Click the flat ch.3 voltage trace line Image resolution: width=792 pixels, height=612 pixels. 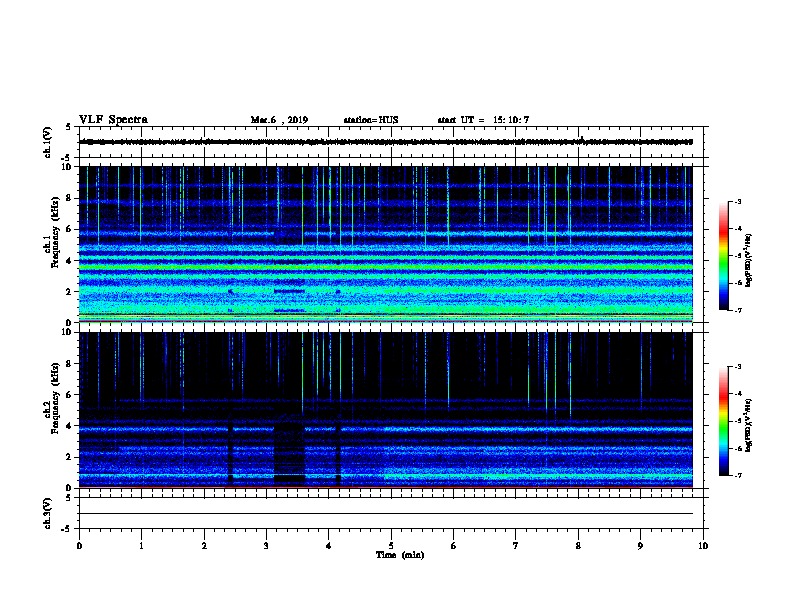click(386, 514)
